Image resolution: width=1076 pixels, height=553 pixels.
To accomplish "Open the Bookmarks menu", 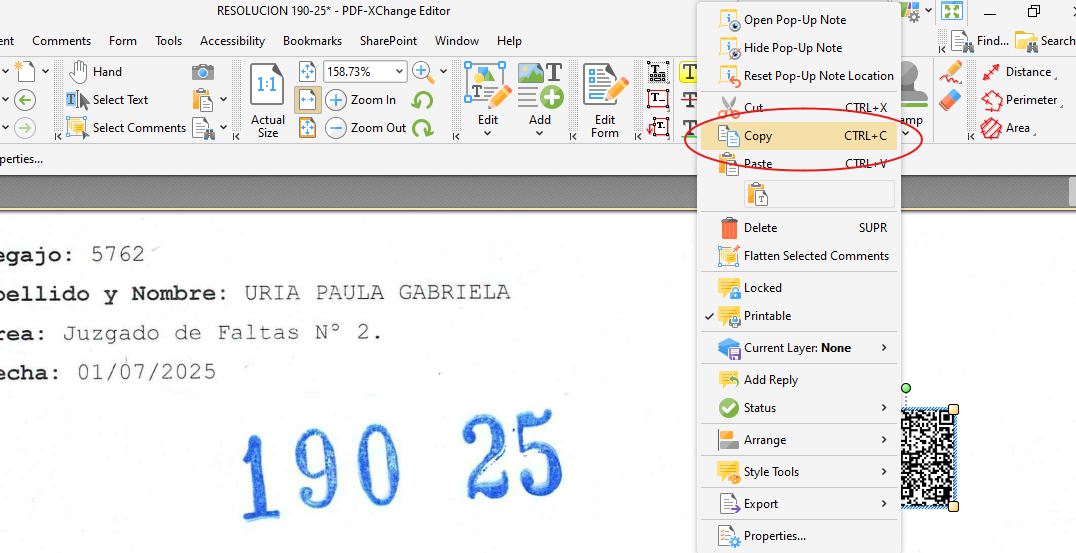I will pyautogui.click(x=312, y=41).
